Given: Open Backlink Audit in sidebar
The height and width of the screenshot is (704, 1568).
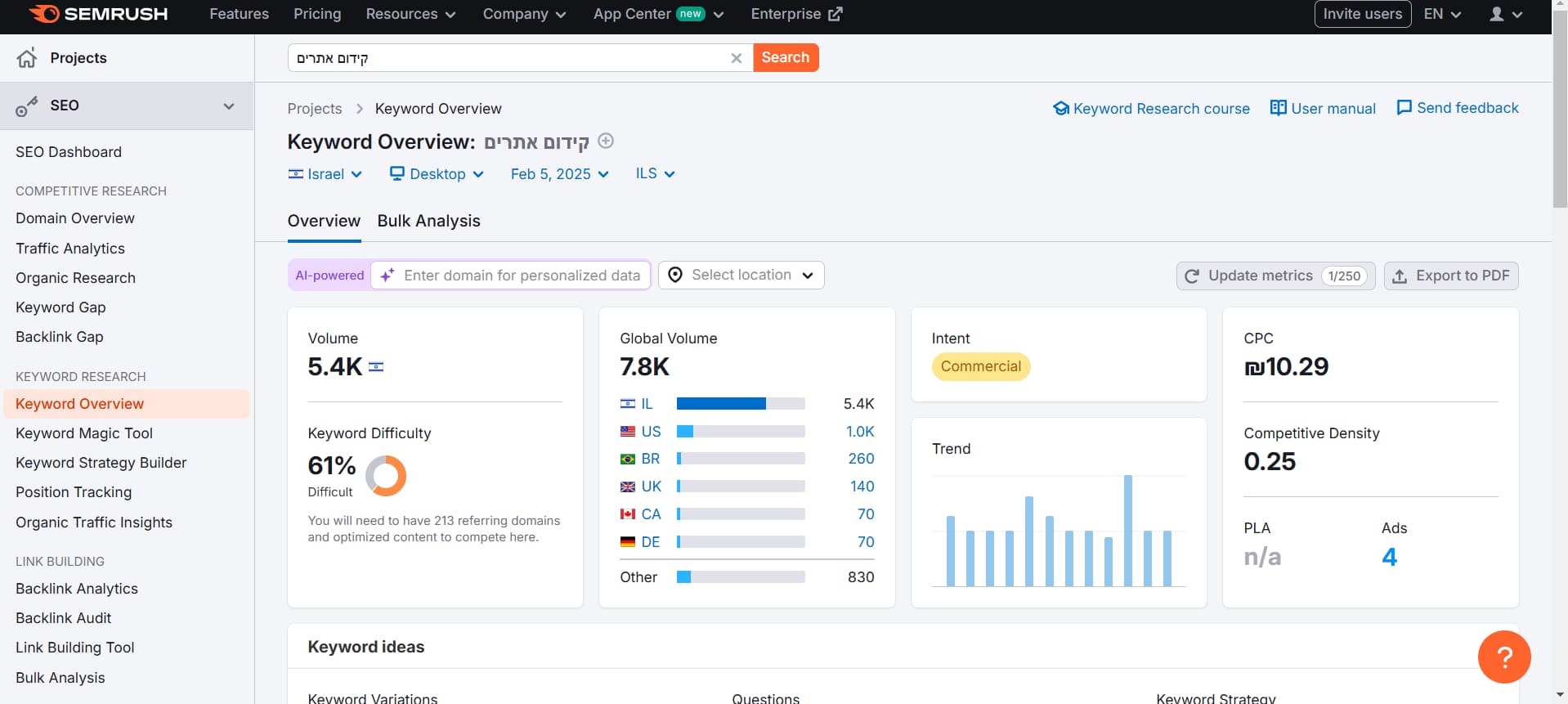Looking at the screenshot, I should point(64,618).
